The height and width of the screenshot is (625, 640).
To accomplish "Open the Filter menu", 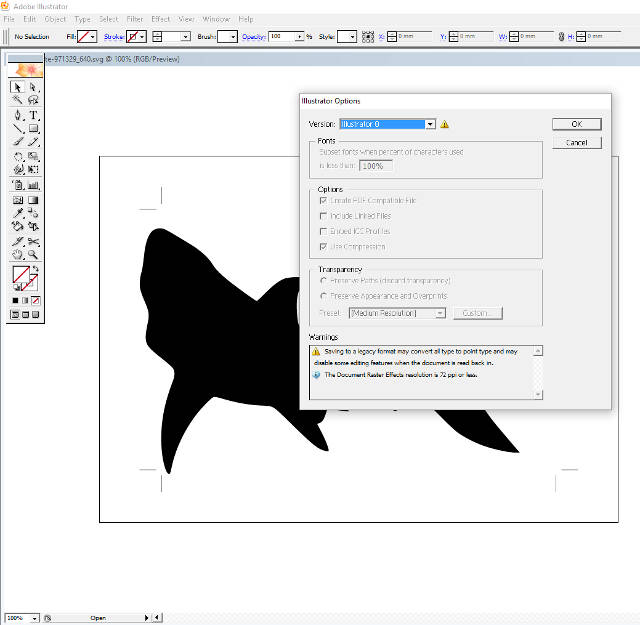I will pos(135,19).
